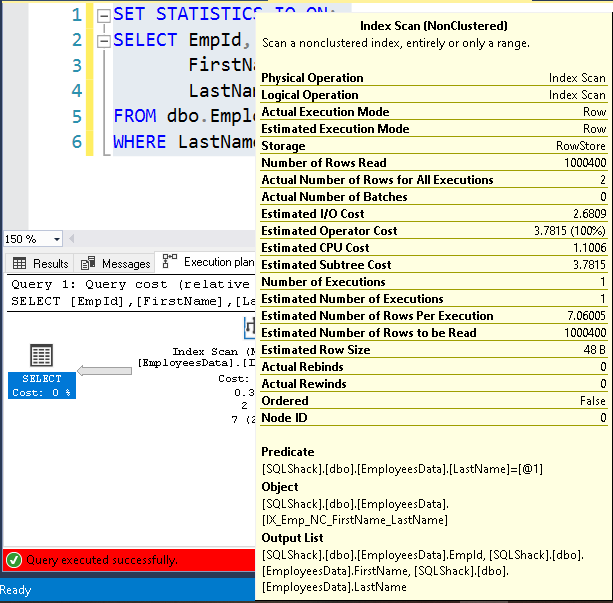
Task: Click the Execution plan tab icon
Action: pos(170,261)
